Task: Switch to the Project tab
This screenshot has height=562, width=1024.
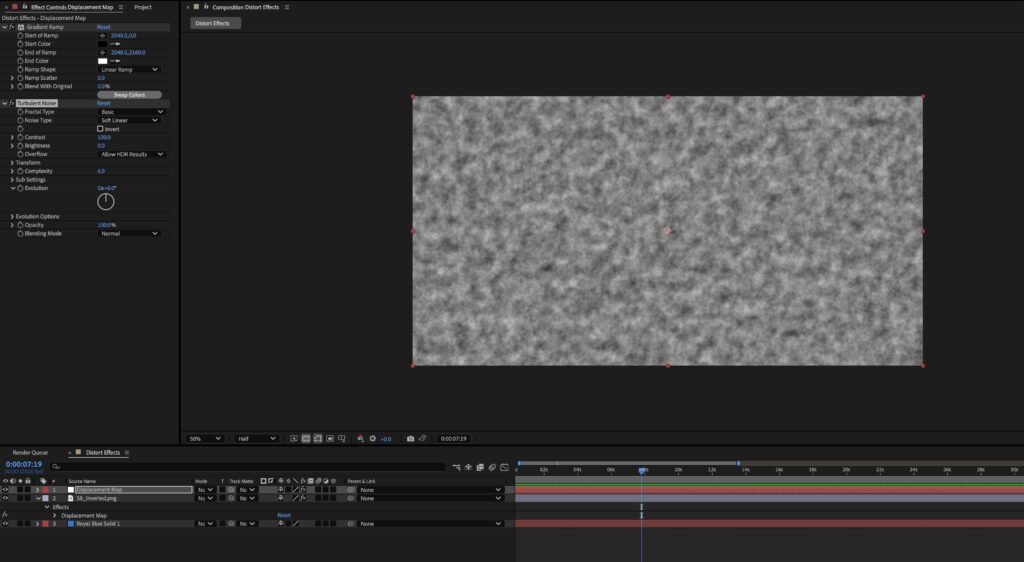Action: 143,7
